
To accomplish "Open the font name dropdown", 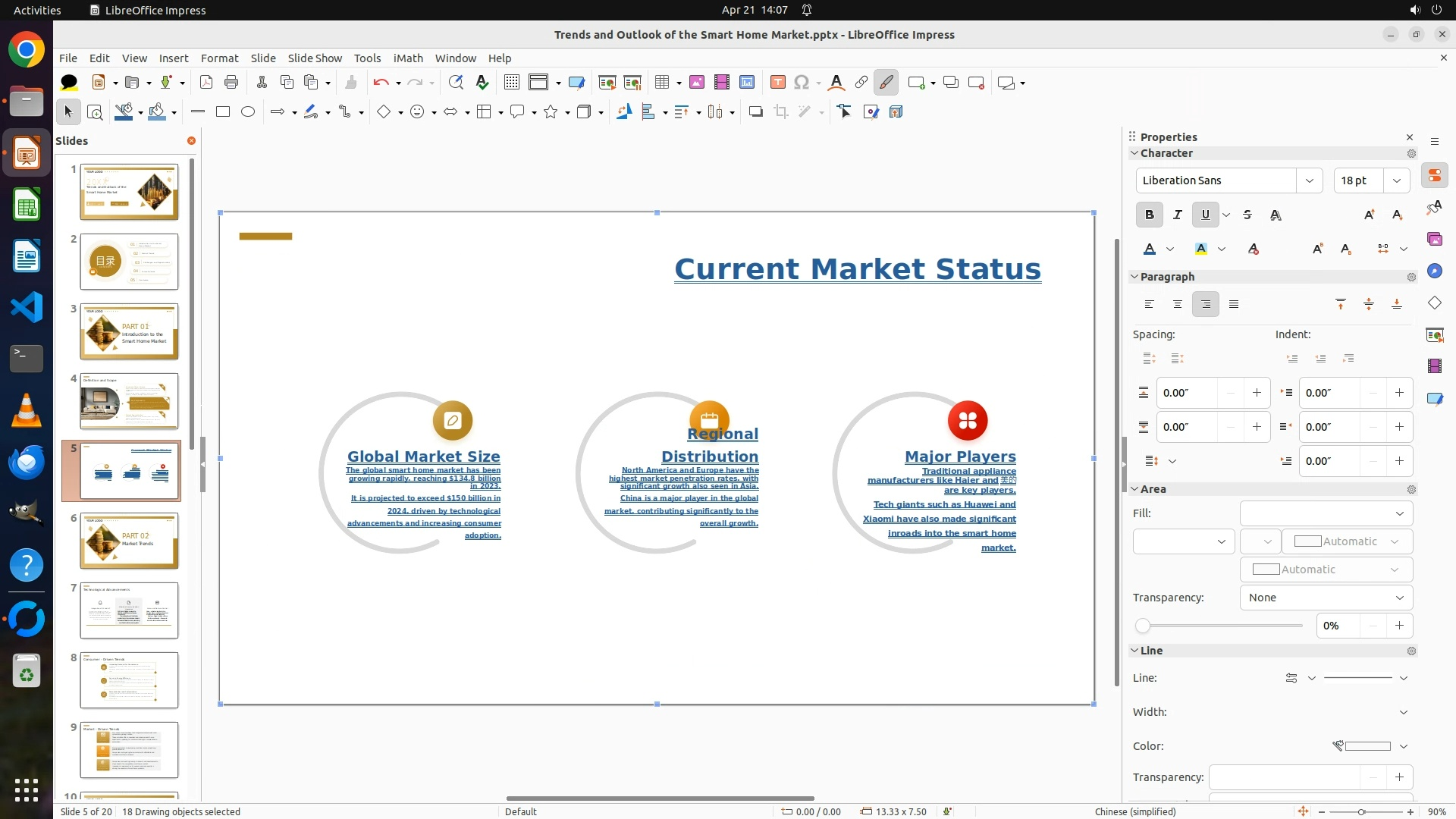I will point(1309,180).
